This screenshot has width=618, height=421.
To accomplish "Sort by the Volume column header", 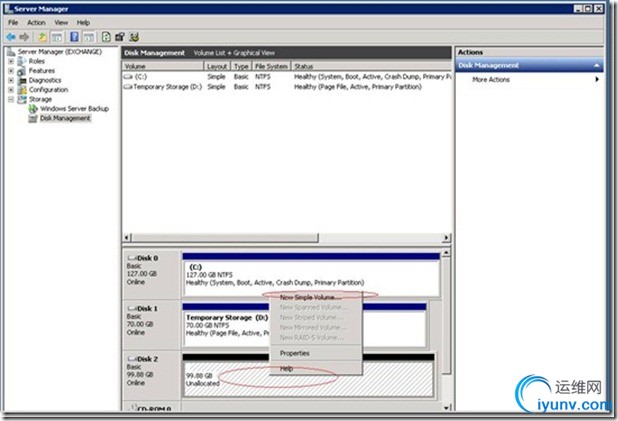I will point(163,66).
